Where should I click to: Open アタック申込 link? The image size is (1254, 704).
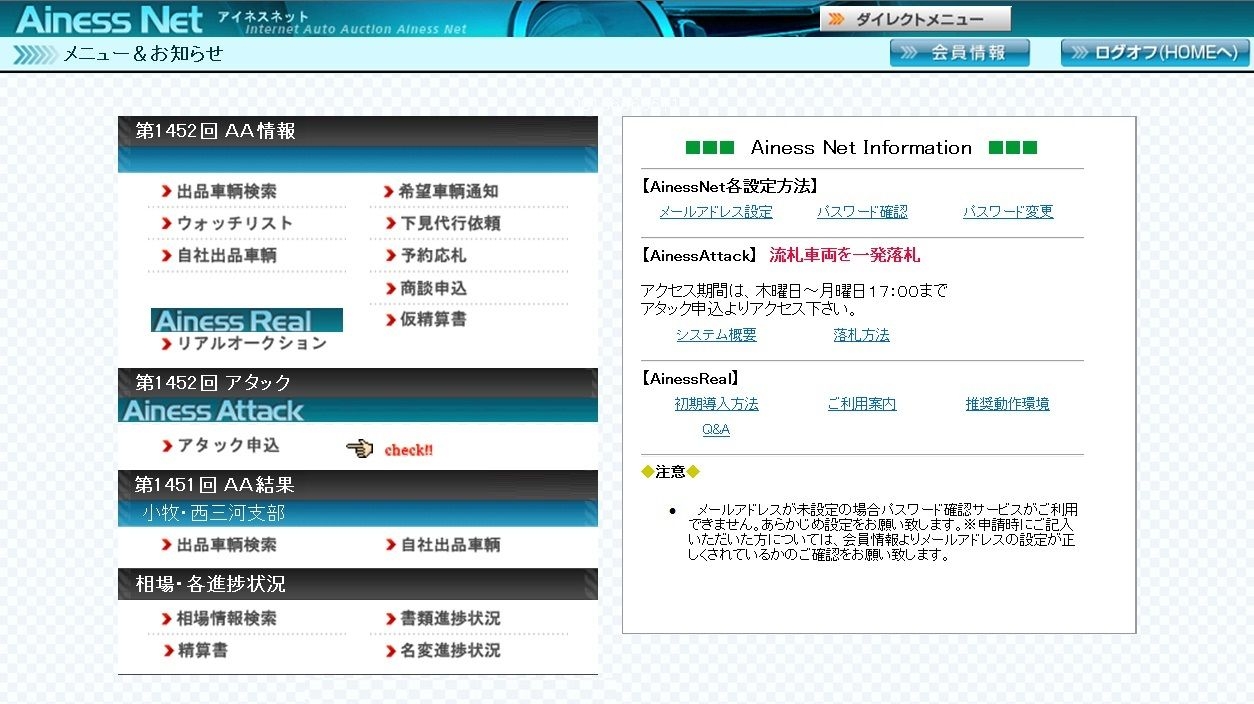pos(220,445)
